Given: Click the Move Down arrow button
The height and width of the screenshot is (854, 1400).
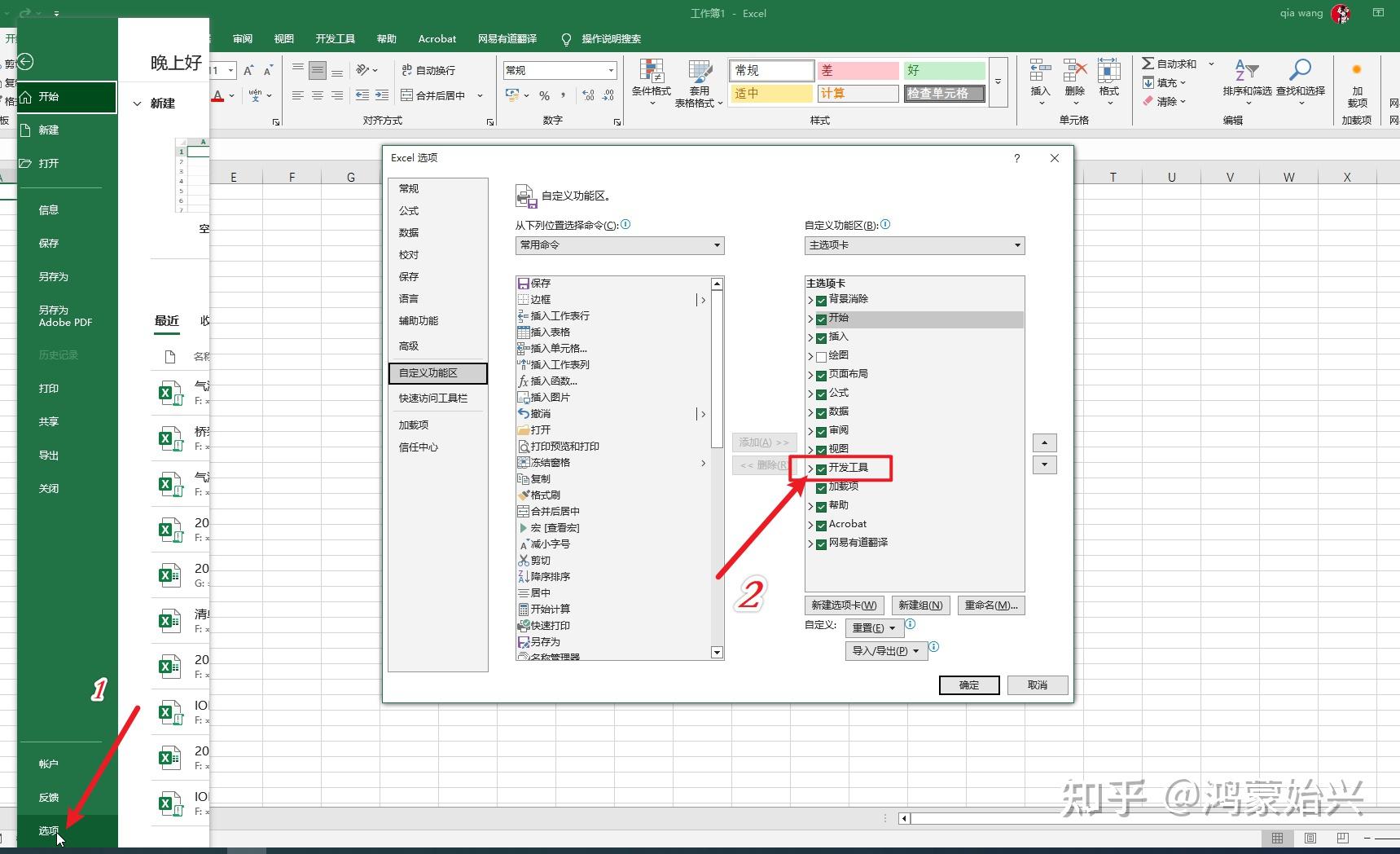Looking at the screenshot, I should coord(1045,465).
